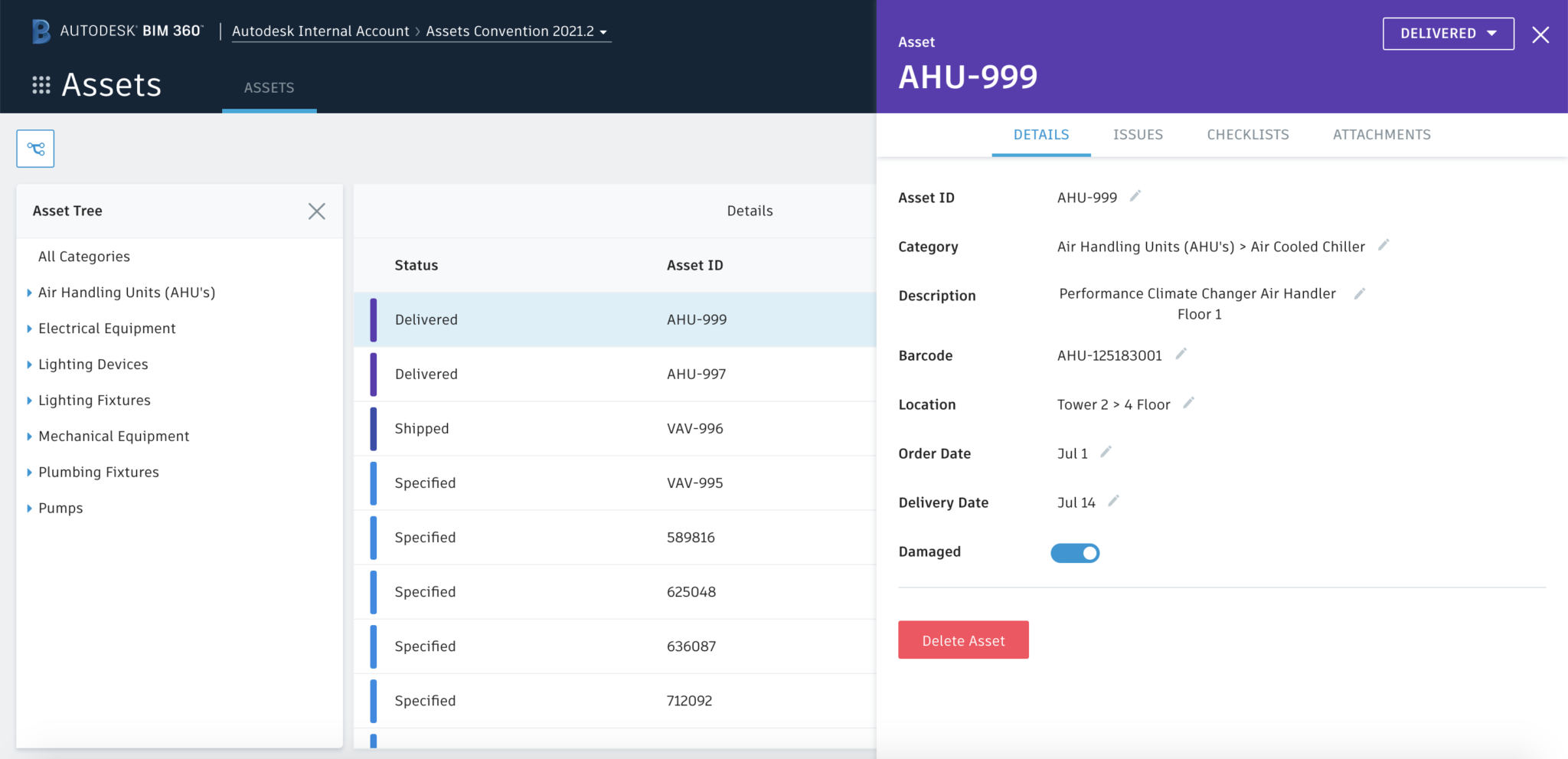The height and width of the screenshot is (759, 1568).
Task: Open the Autodesk Internal Account breadcrumb link
Action: click(x=320, y=31)
